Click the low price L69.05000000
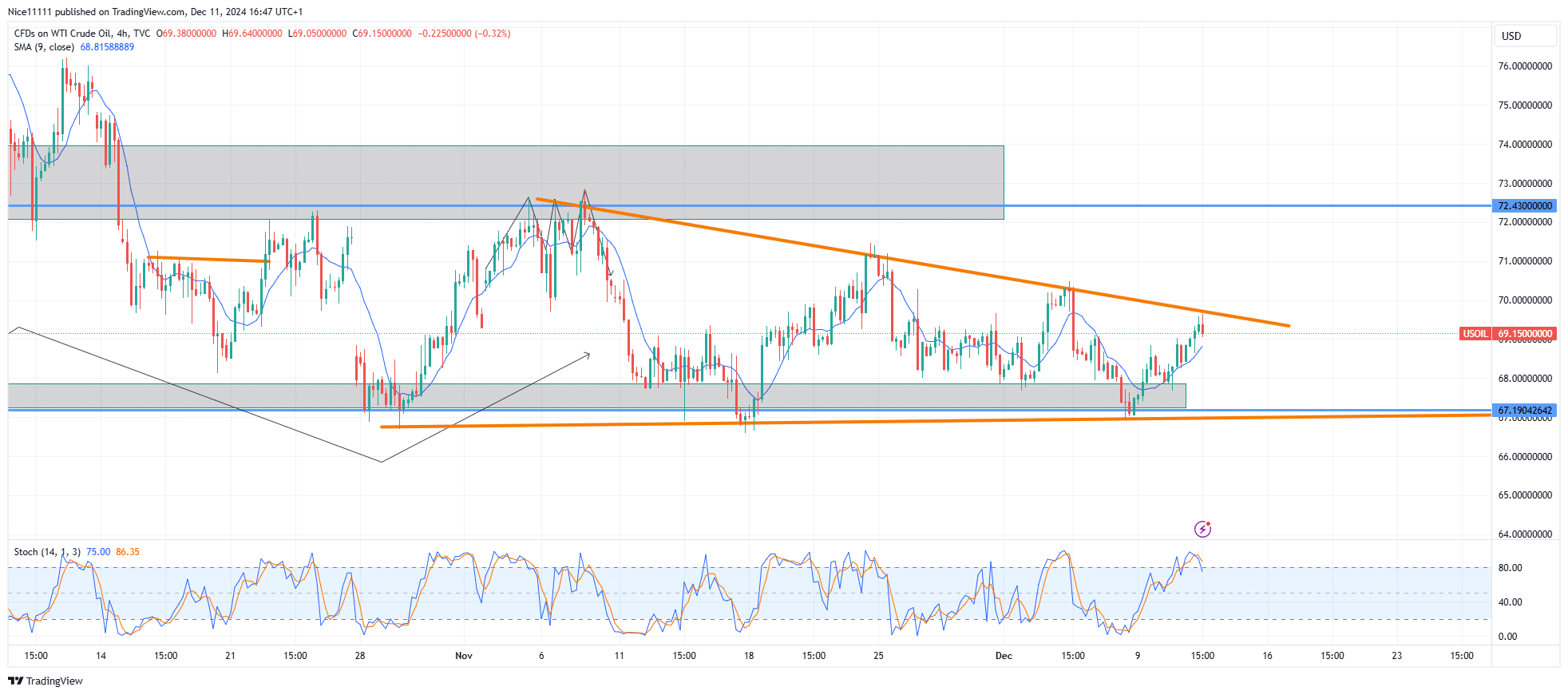 (318, 34)
